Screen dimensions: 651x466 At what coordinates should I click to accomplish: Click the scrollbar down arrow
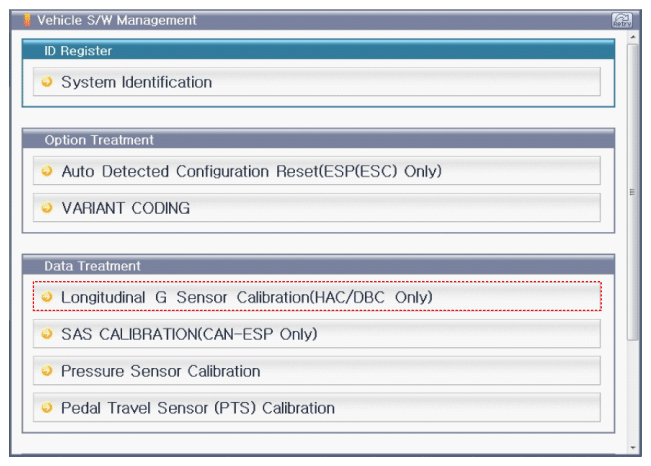coord(633,448)
